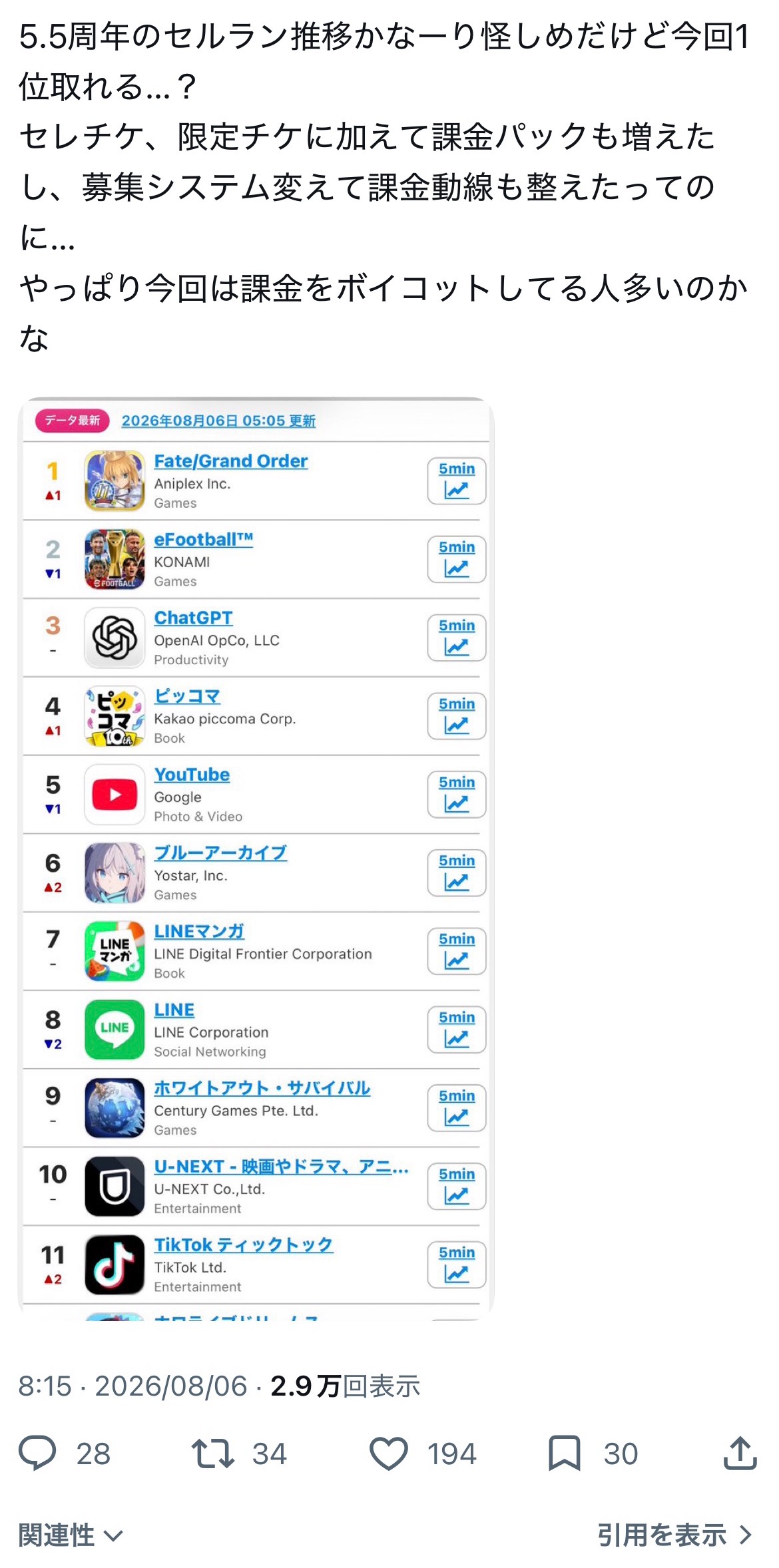Screen dimensions: 779x1568
Task: Tap the eFootball app icon
Action: pyautogui.click(x=115, y=559)
